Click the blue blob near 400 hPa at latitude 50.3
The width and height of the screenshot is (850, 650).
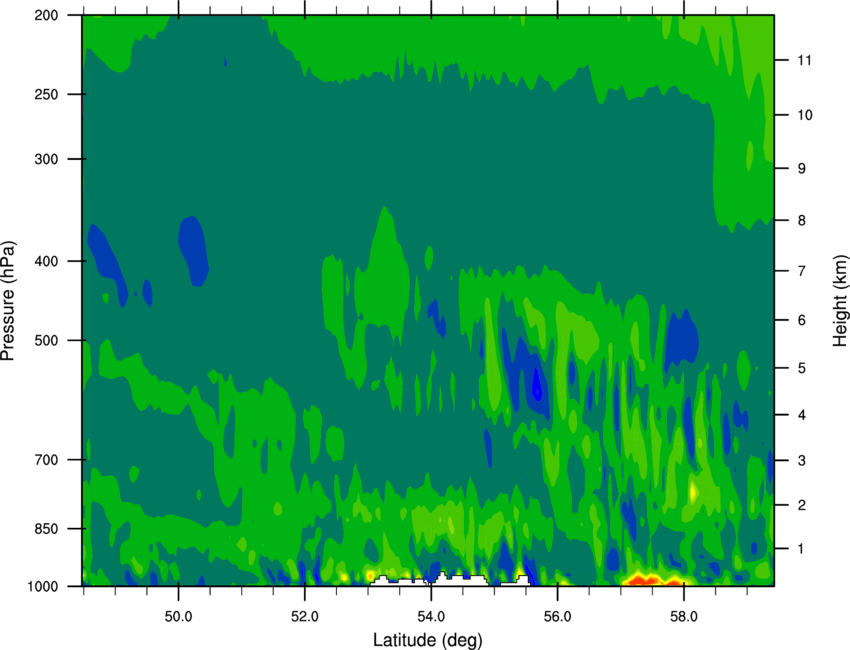(x=194, y=250)
